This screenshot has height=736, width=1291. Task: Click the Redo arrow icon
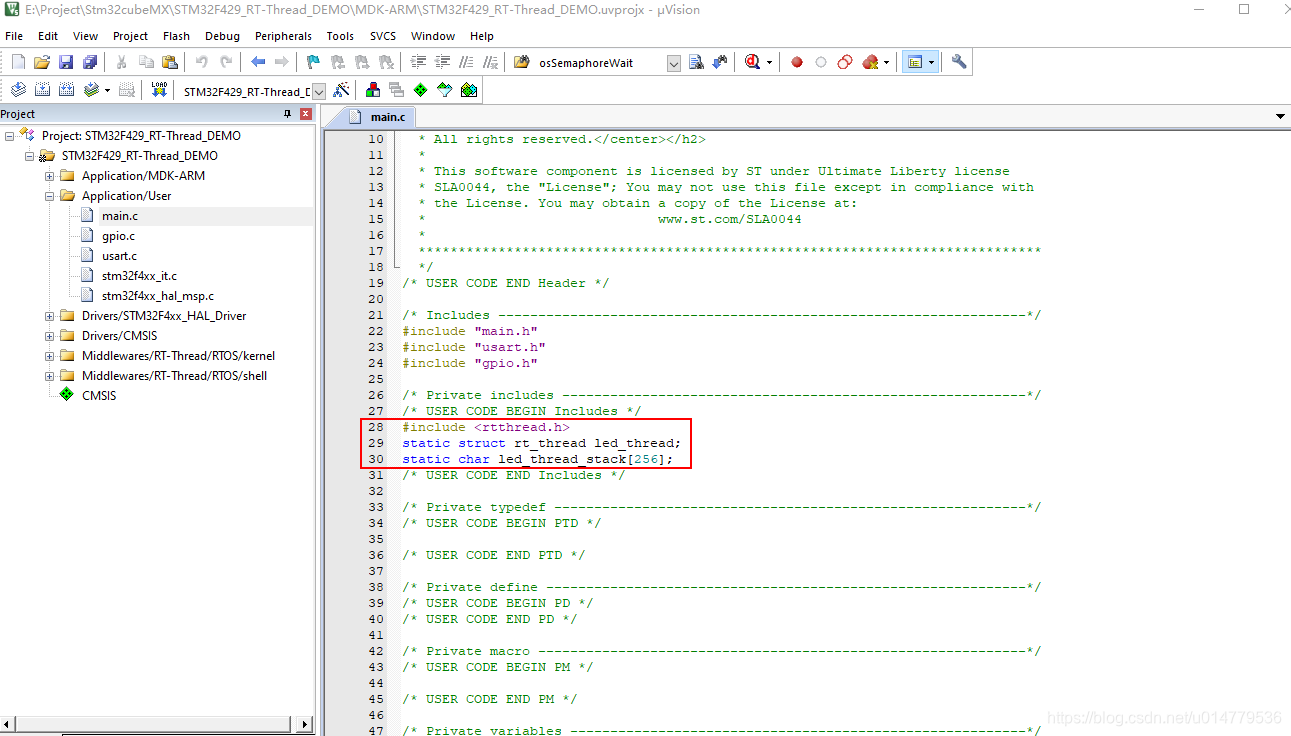[226, 62]
